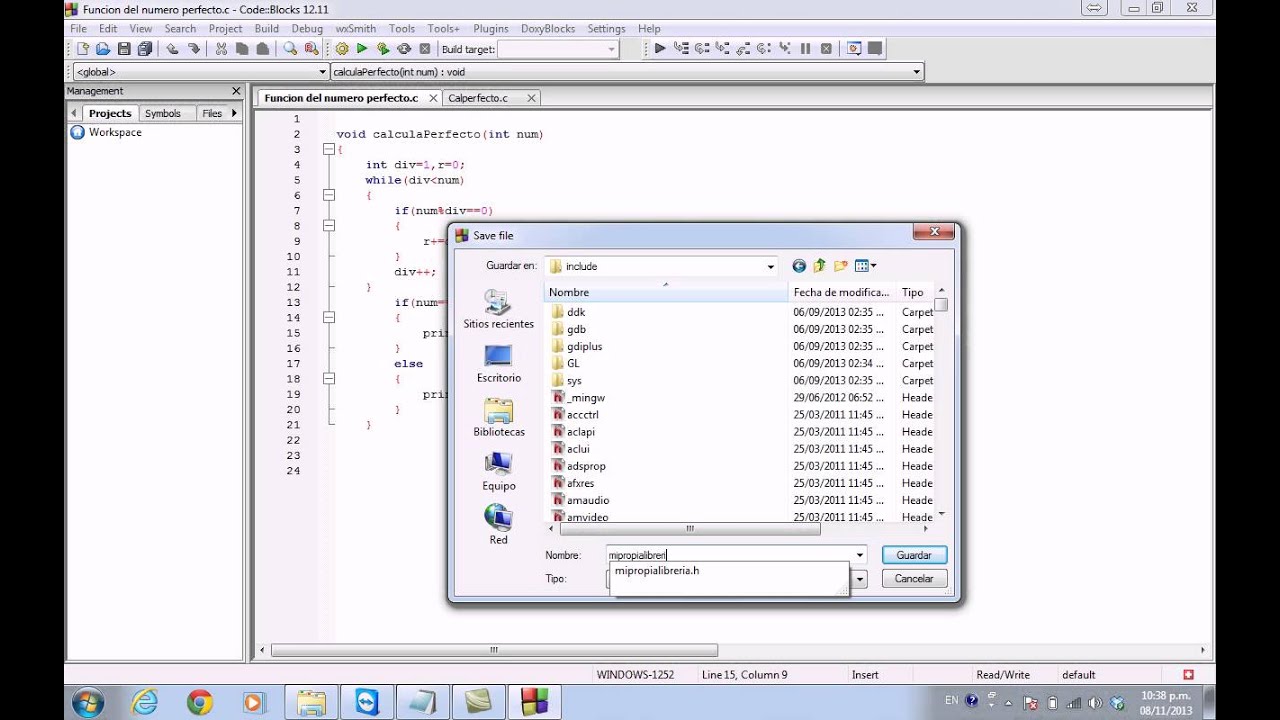1280x720 pixels.
Task: Open Sitios recientes in the Save dialog
Action: tap(498, 310)
